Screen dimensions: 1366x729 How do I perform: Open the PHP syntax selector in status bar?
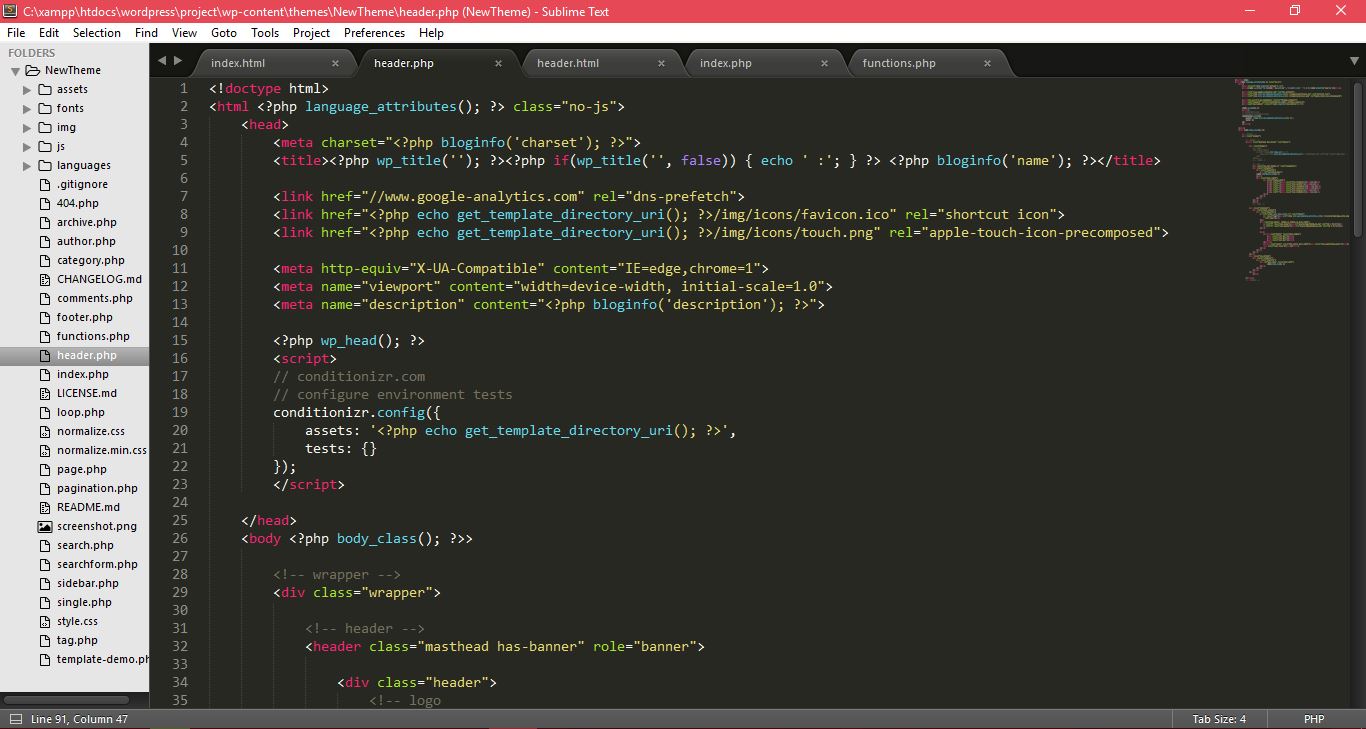click(1314, 718)
